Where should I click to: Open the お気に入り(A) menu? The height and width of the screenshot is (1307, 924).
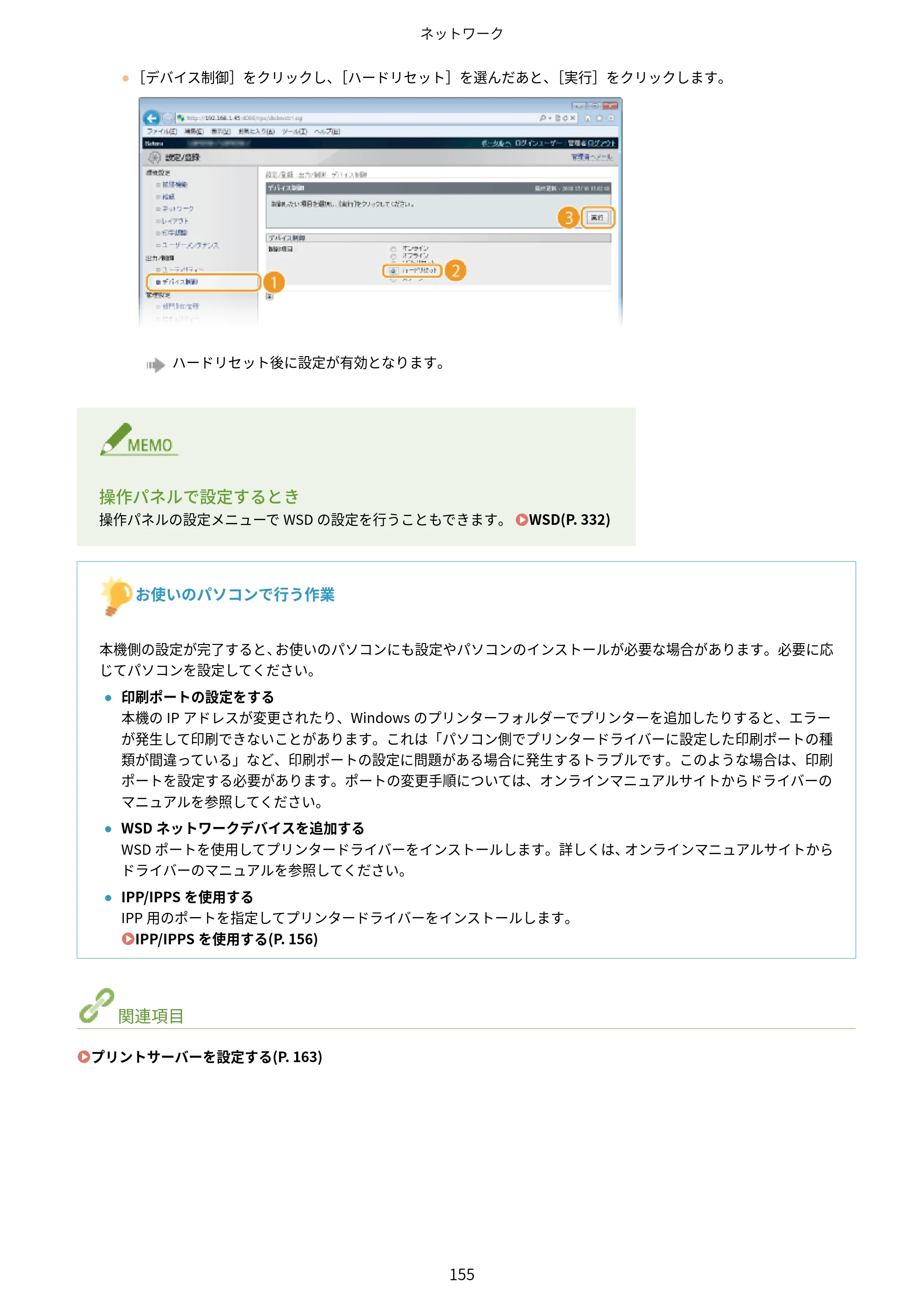click(256, 132)
